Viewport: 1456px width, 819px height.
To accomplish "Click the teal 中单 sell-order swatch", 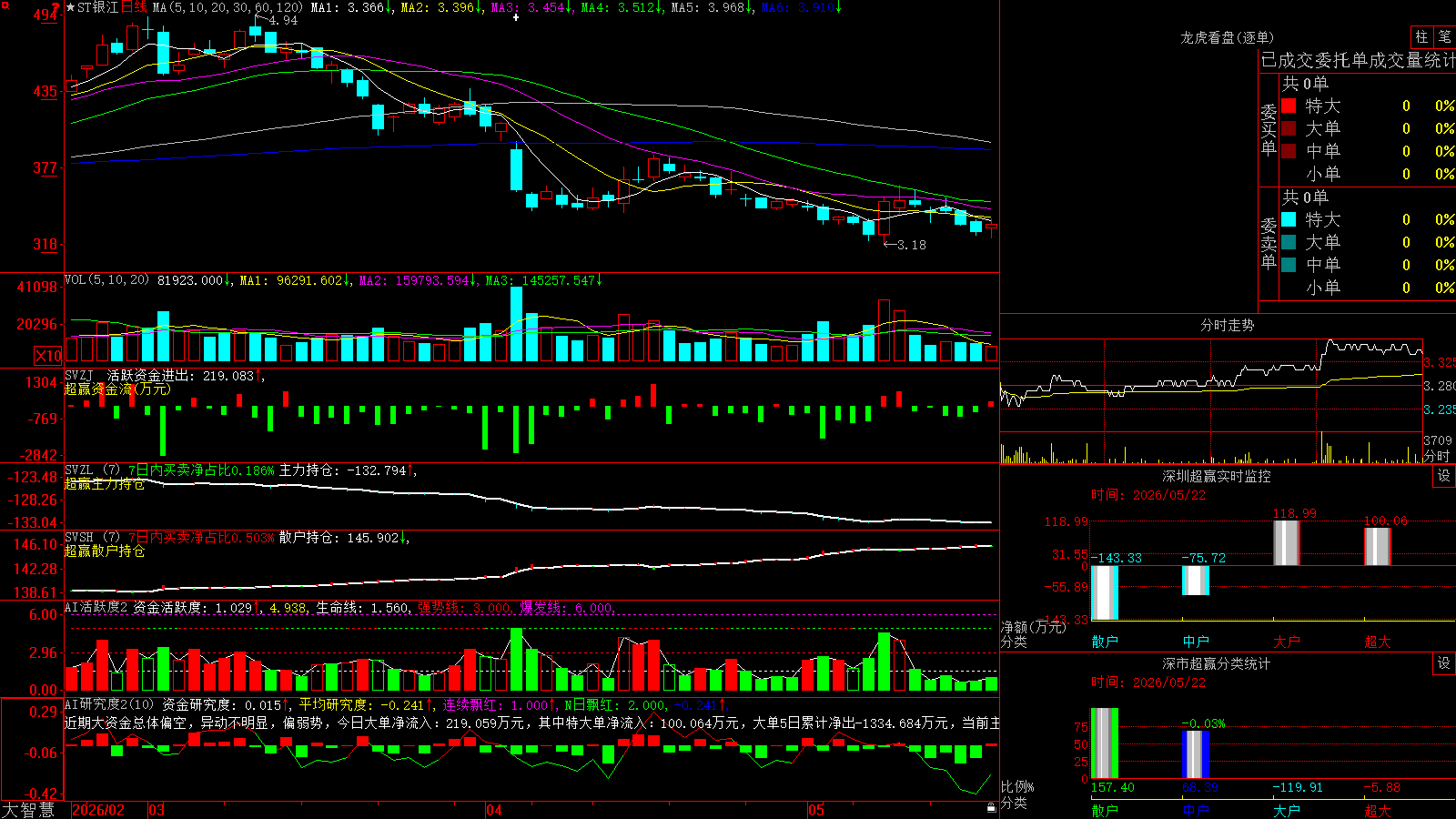I will tap(1289, 265).
